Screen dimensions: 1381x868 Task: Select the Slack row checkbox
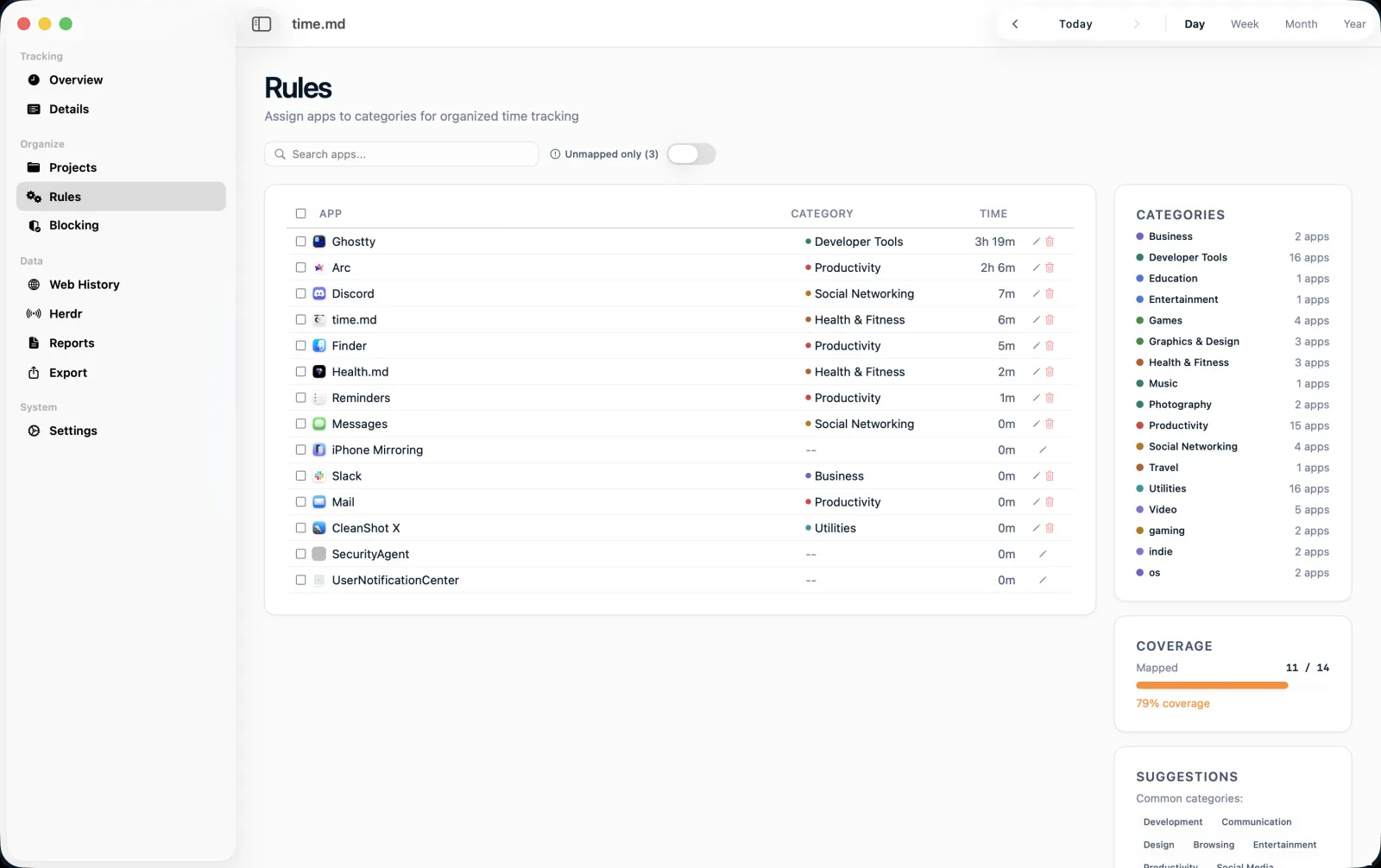click(x=300, y=475)
